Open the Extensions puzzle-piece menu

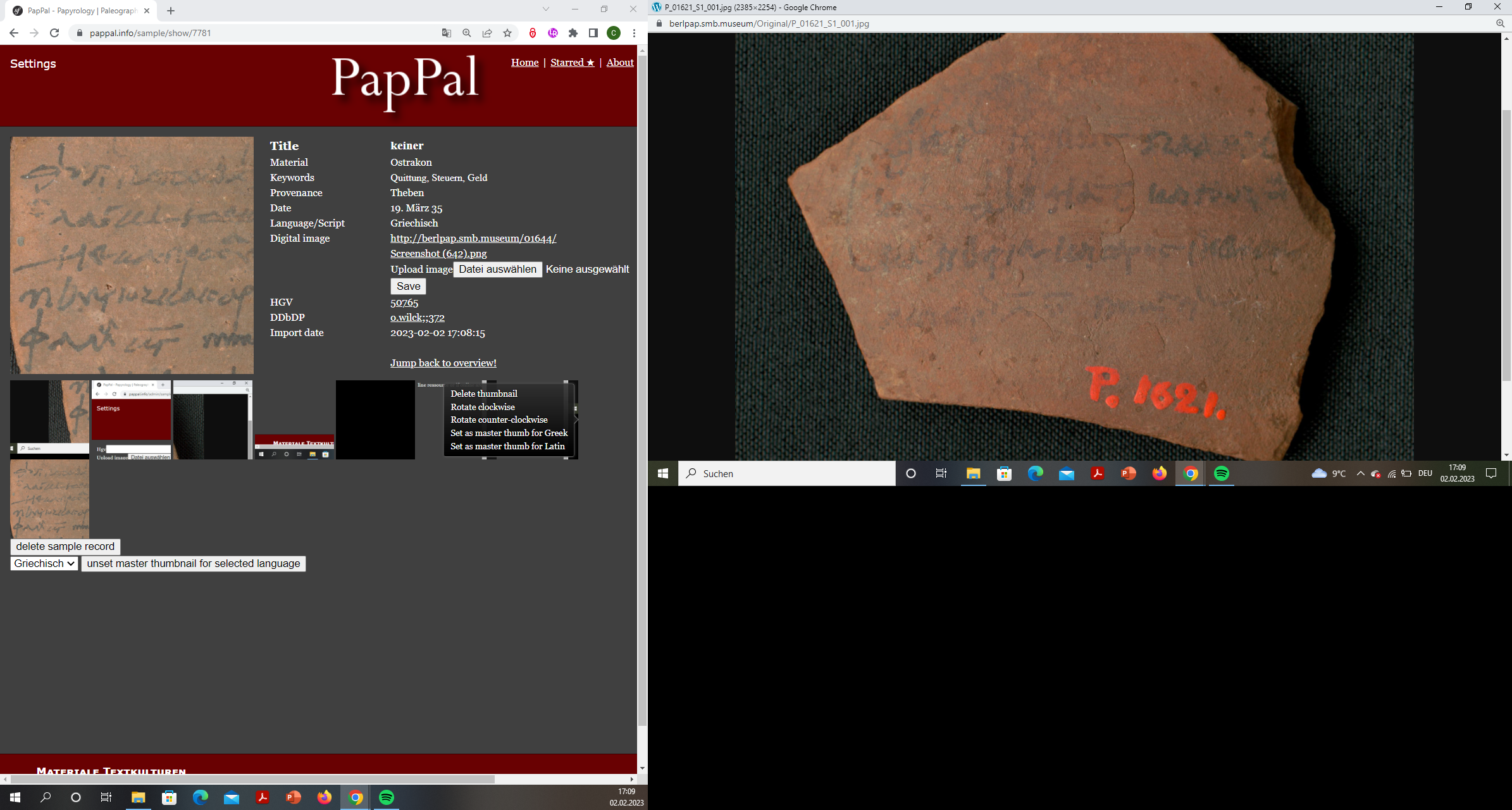pos(573,33)
